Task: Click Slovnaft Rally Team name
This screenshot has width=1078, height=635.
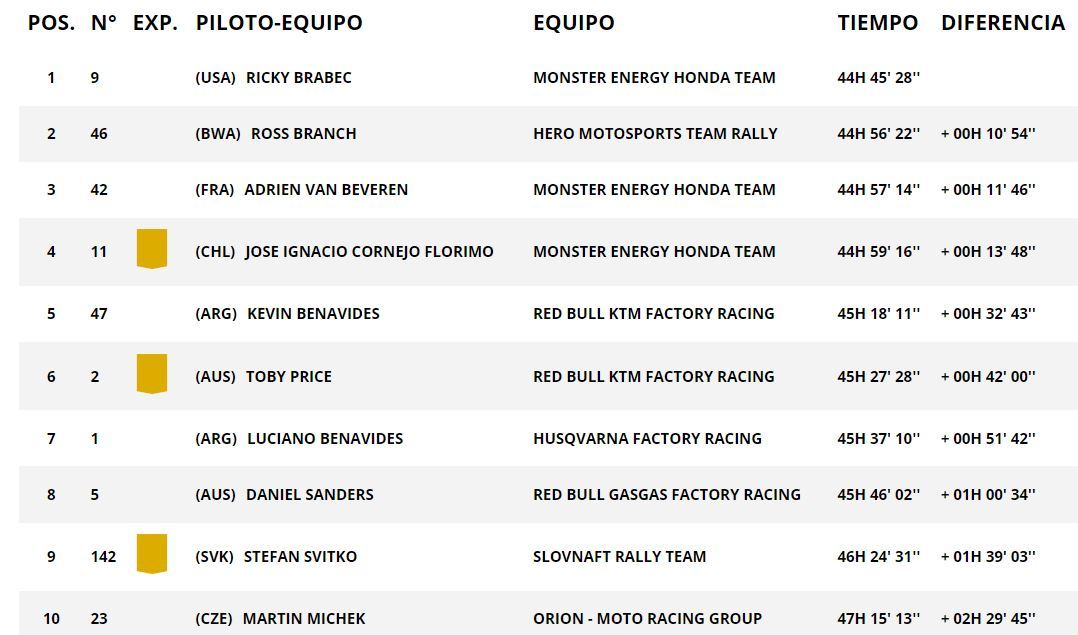Action: [x=619, y=556]
